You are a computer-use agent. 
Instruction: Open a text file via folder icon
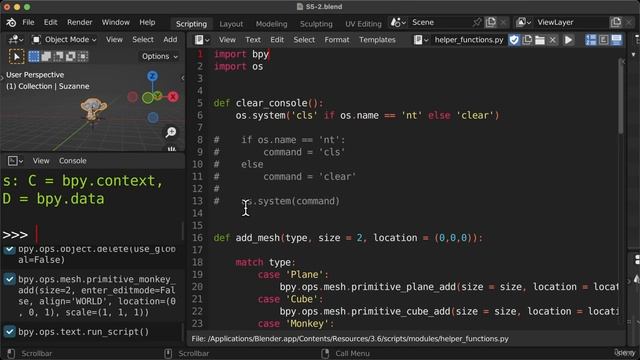(x=540, y=40)
